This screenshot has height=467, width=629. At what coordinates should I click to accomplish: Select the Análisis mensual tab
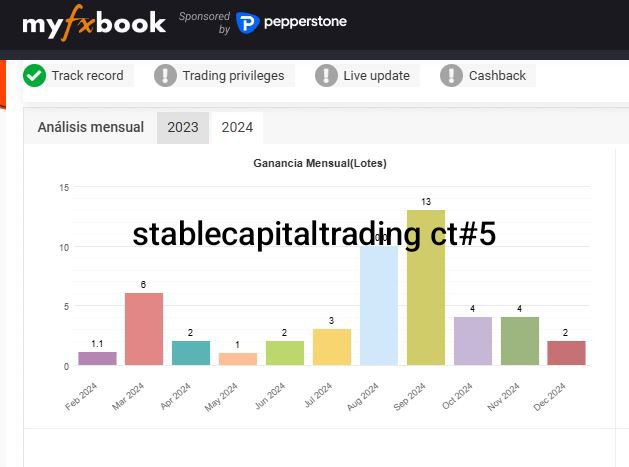coord(90,127)
